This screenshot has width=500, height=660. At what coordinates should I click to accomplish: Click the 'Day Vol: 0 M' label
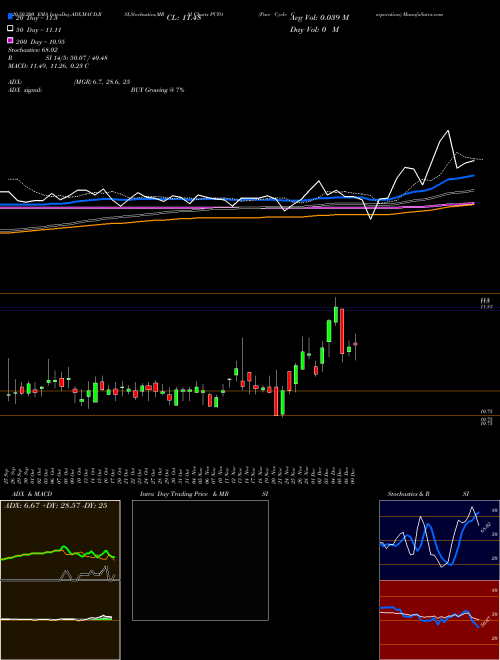click(314, 29)
